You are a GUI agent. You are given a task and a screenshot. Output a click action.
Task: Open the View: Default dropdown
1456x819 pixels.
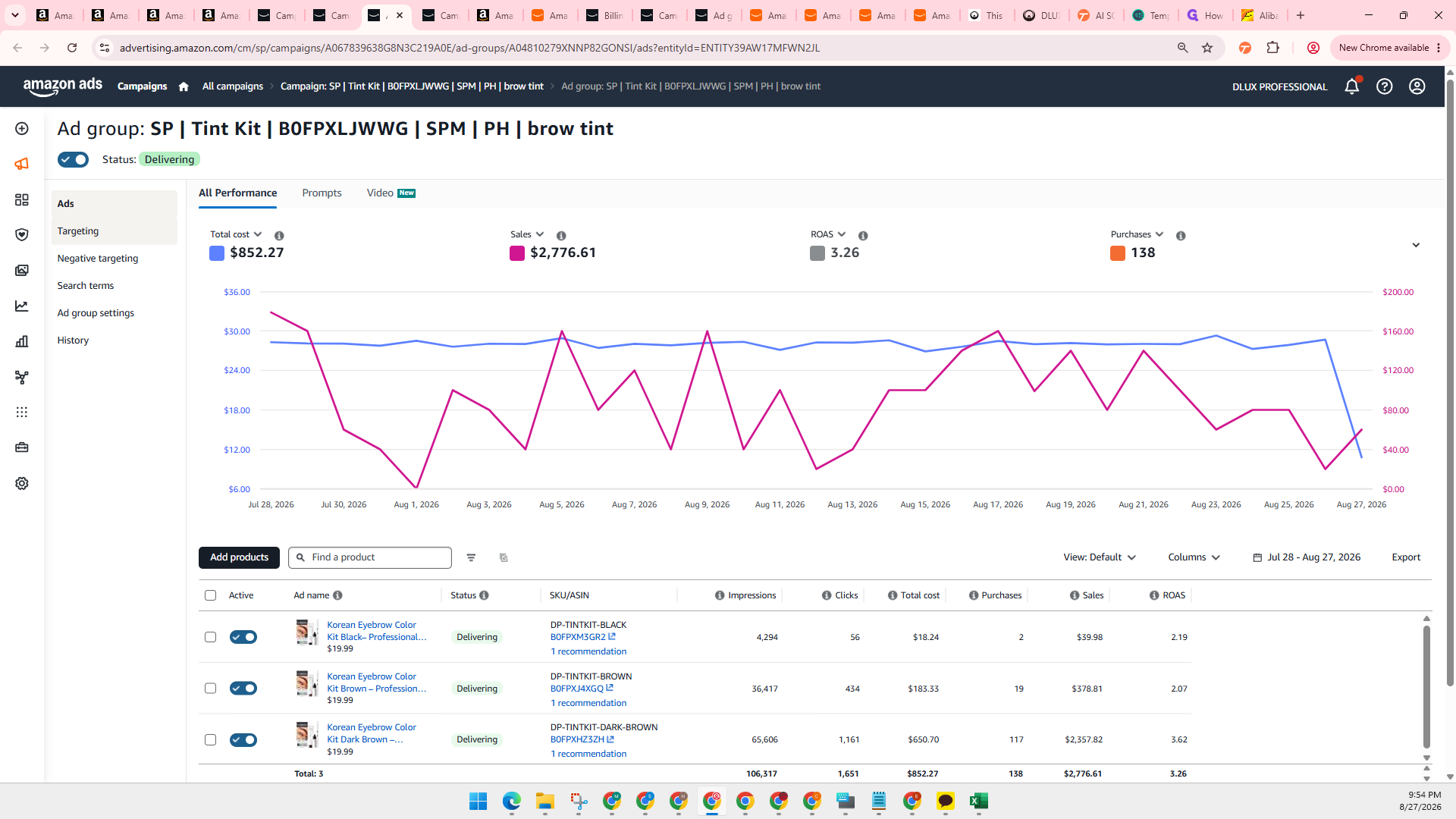coord(1100,557)
